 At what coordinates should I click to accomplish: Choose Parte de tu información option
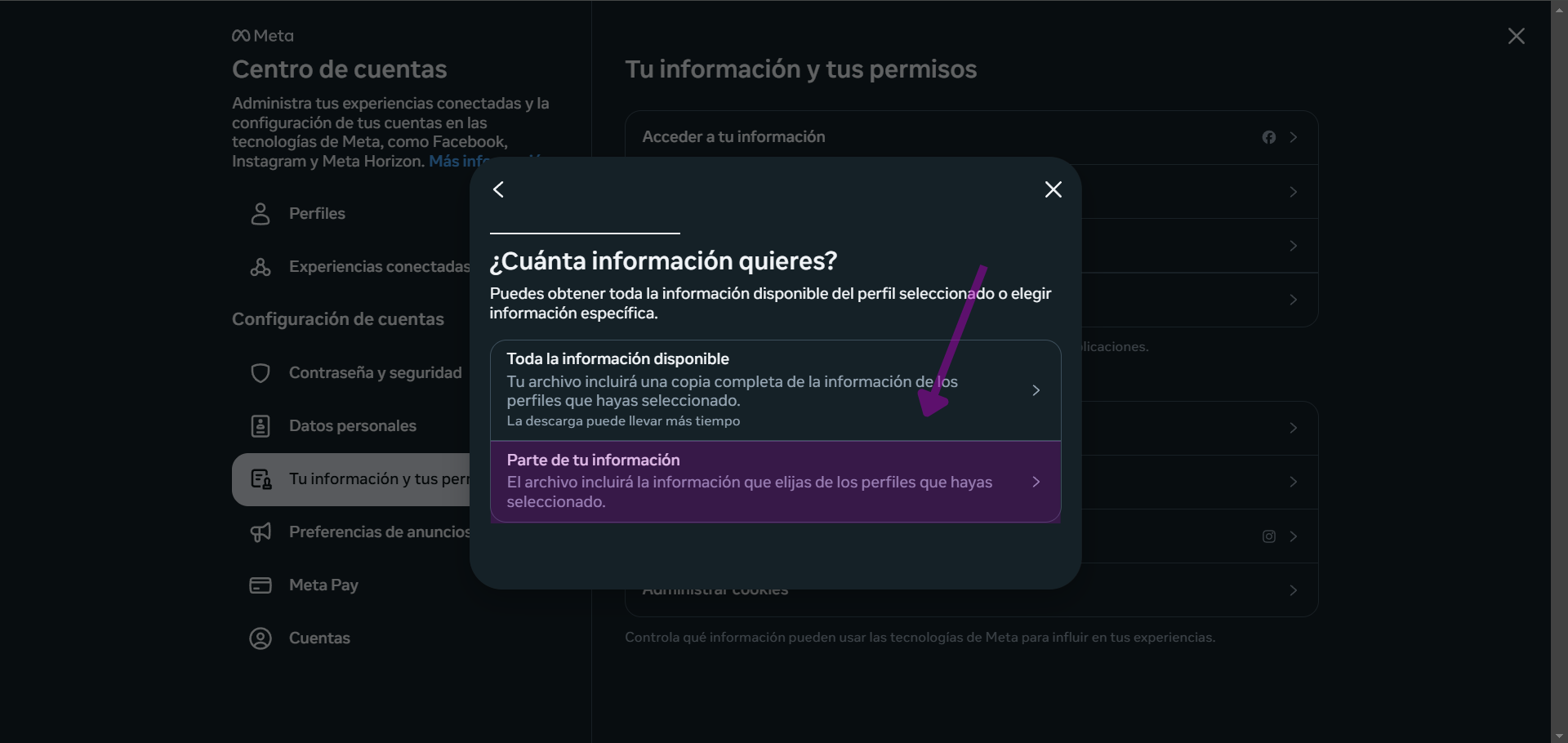coord(775,482)
